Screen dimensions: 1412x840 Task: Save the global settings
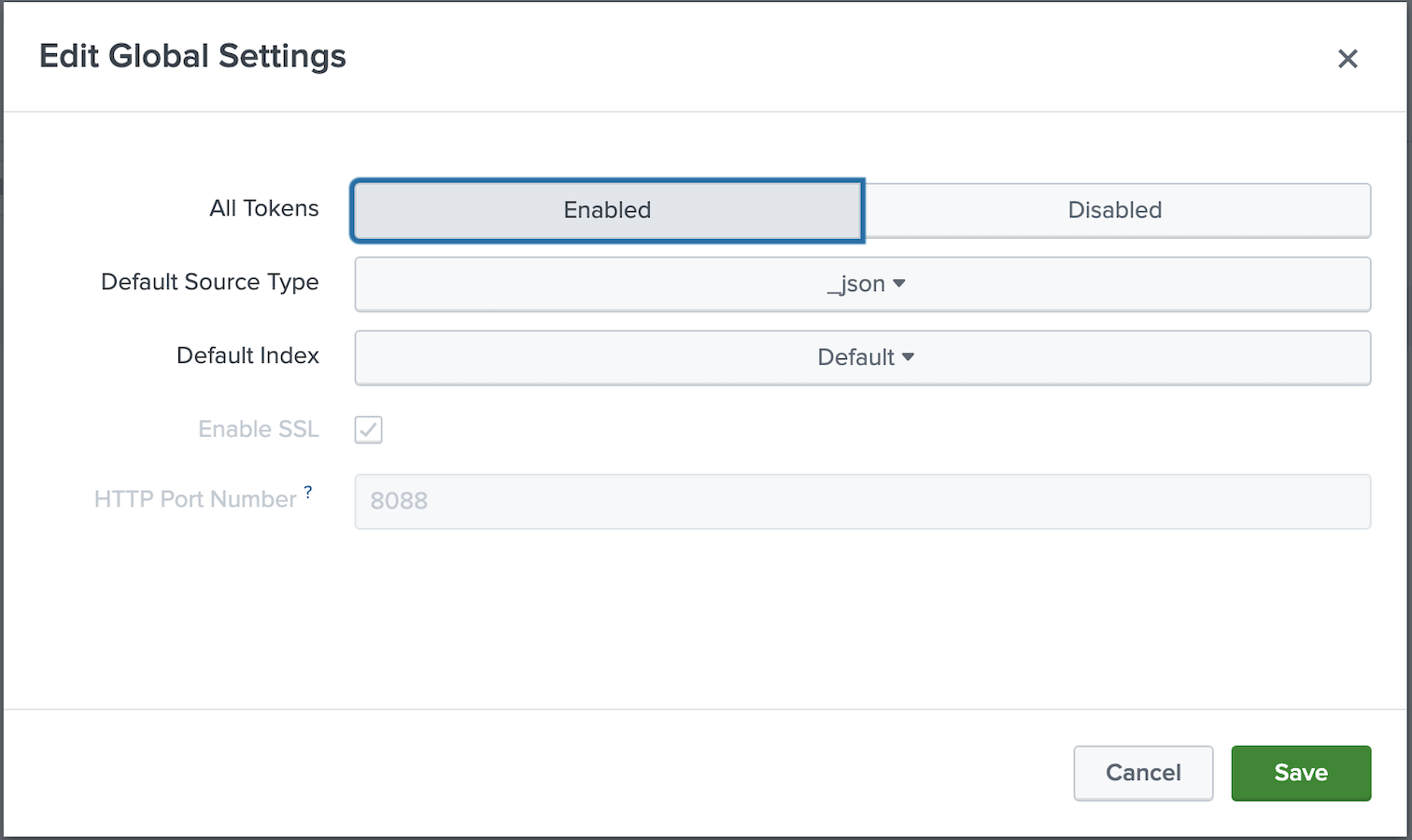(x=1301, y=773)
